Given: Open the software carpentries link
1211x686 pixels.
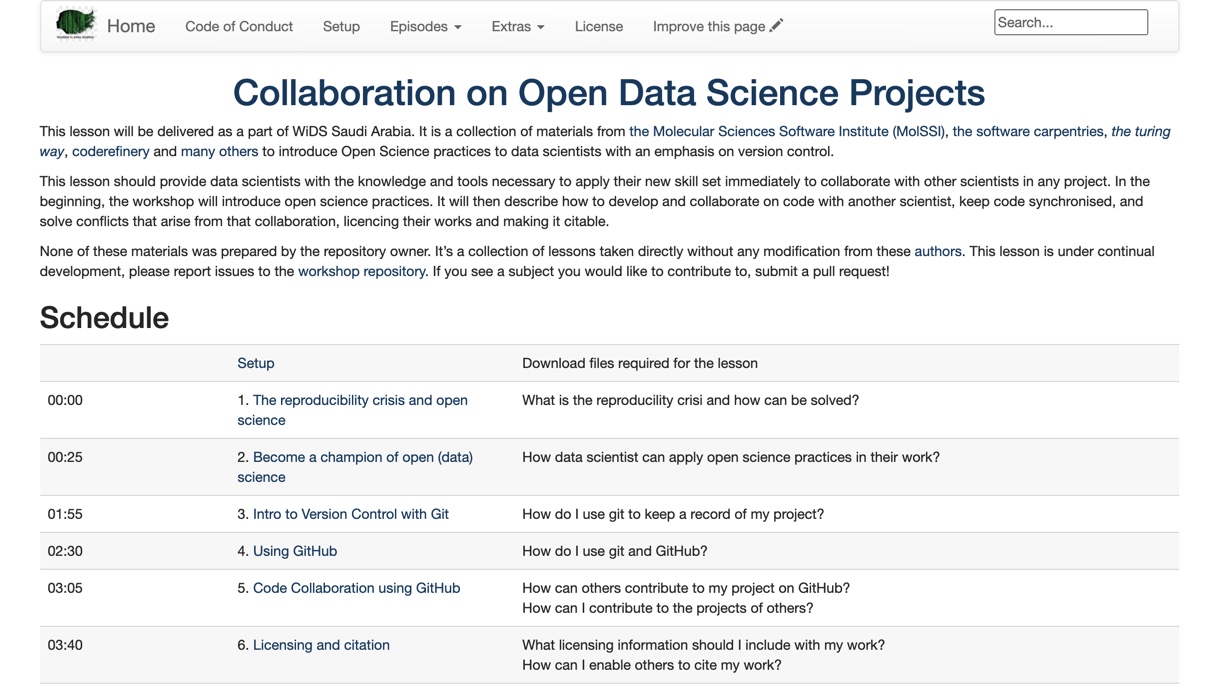Looking at the screenshot, I should pyautogui.click(x=1027, y=131).
